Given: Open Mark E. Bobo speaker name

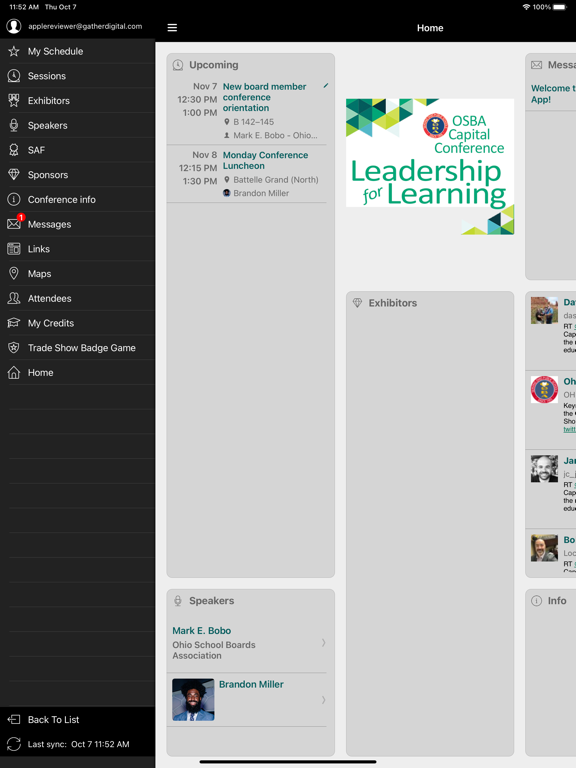Looking at the screenshot, I should 201,630.
